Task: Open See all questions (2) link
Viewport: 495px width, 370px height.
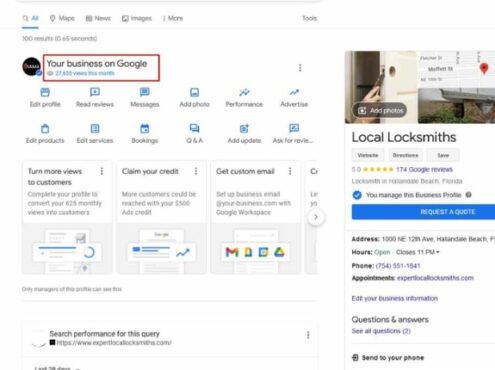Action: pos(381,331)
